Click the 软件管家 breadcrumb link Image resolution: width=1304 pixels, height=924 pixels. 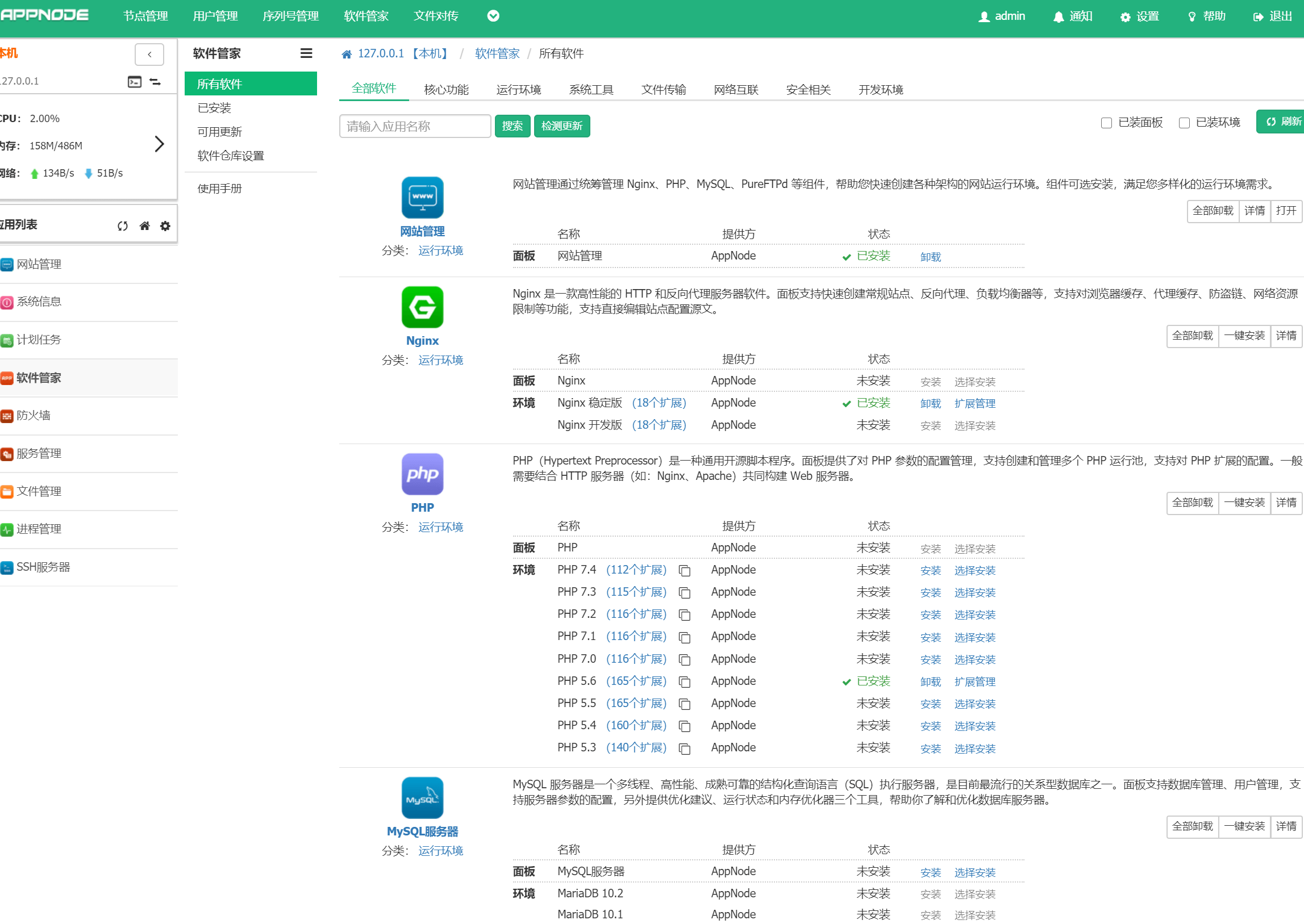(497, 54)
